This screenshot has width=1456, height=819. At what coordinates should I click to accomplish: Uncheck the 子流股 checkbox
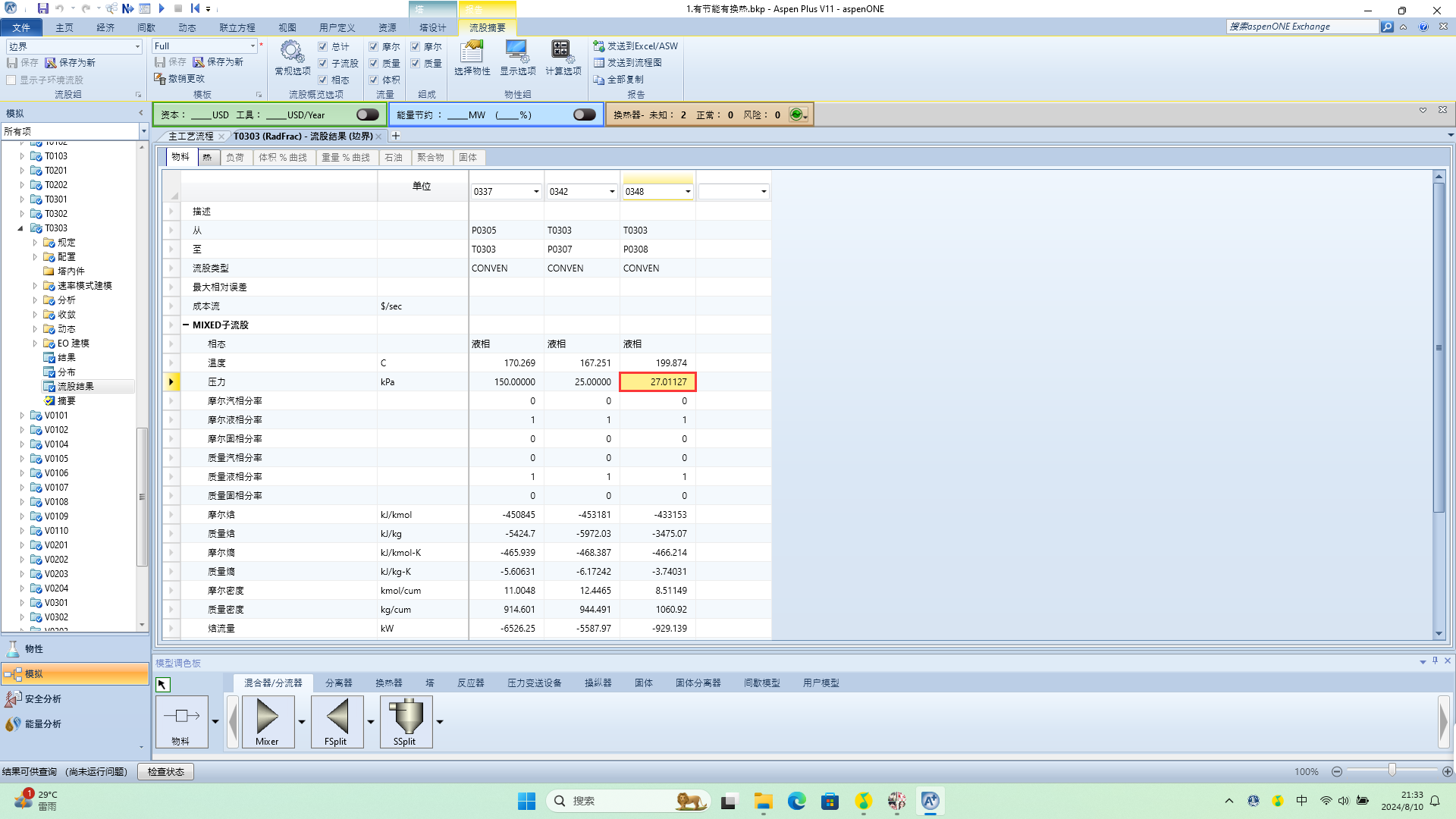pos(323,63)
